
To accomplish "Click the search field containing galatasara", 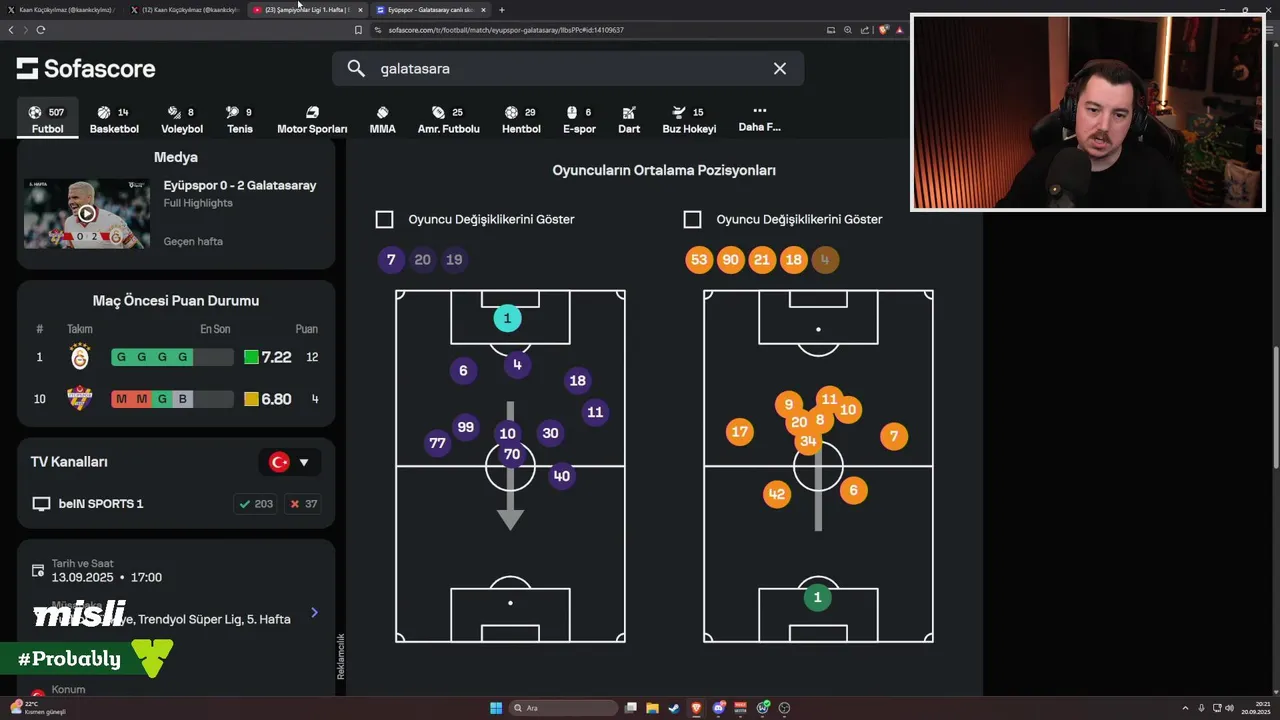I will tap(567, 68).
